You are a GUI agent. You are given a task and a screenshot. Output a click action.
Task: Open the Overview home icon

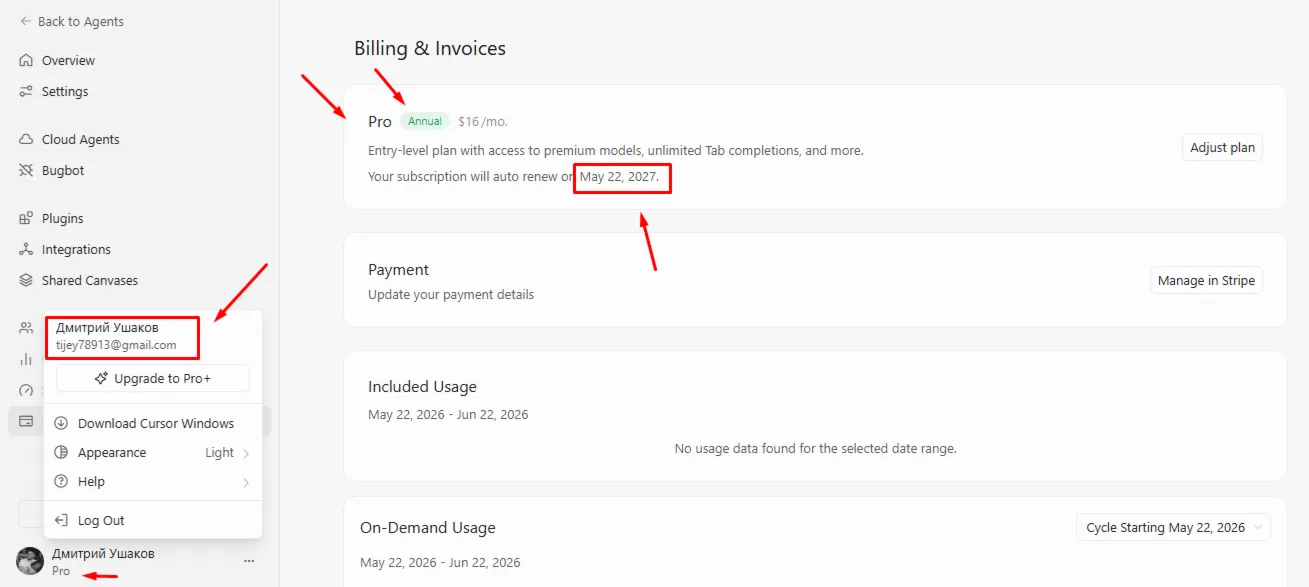(26, 61)
